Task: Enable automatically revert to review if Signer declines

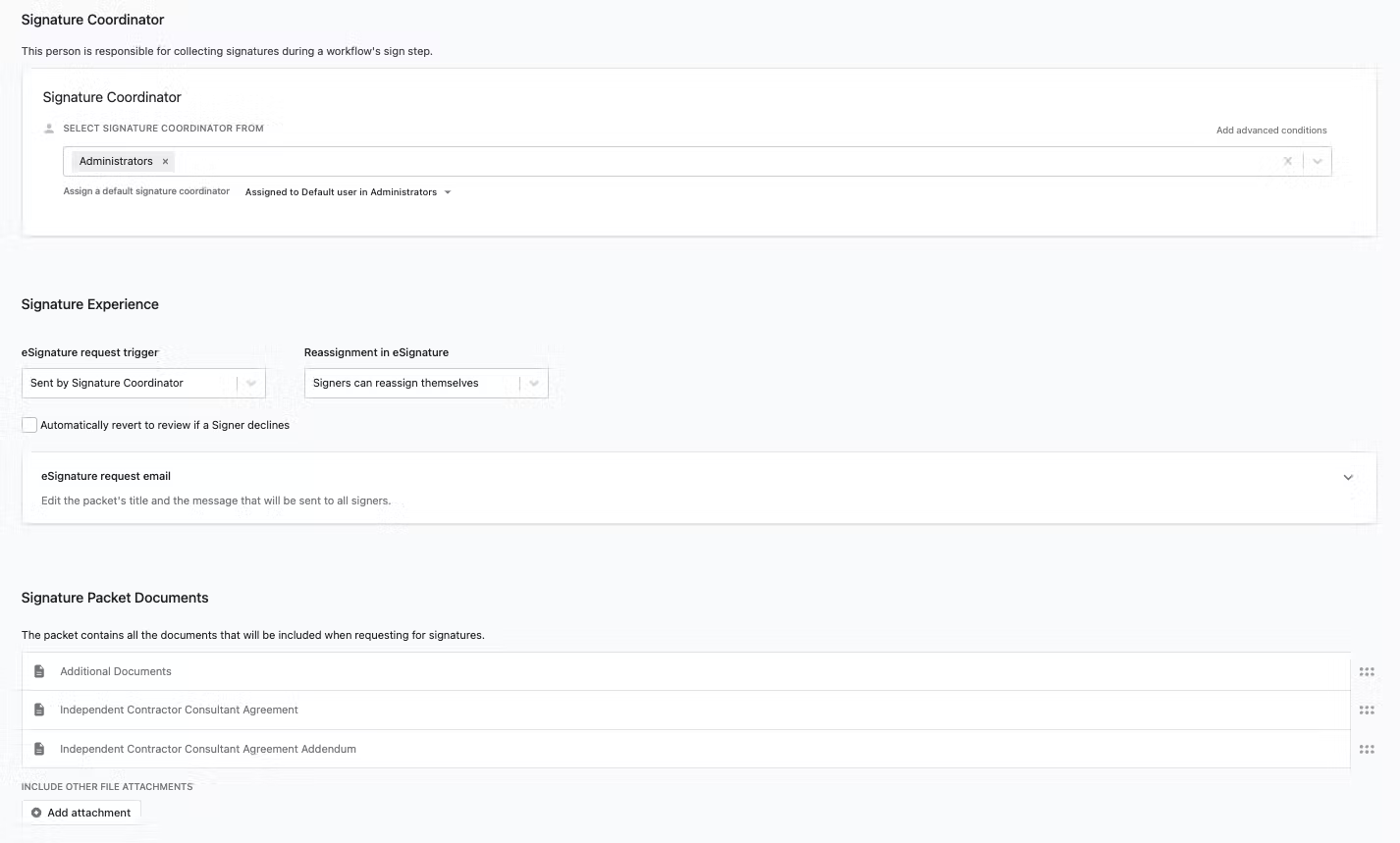Action: (29, 425)
